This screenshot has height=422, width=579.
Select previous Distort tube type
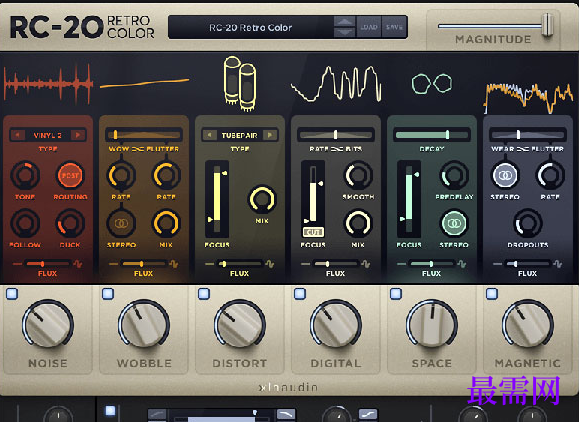pos(210,135)
